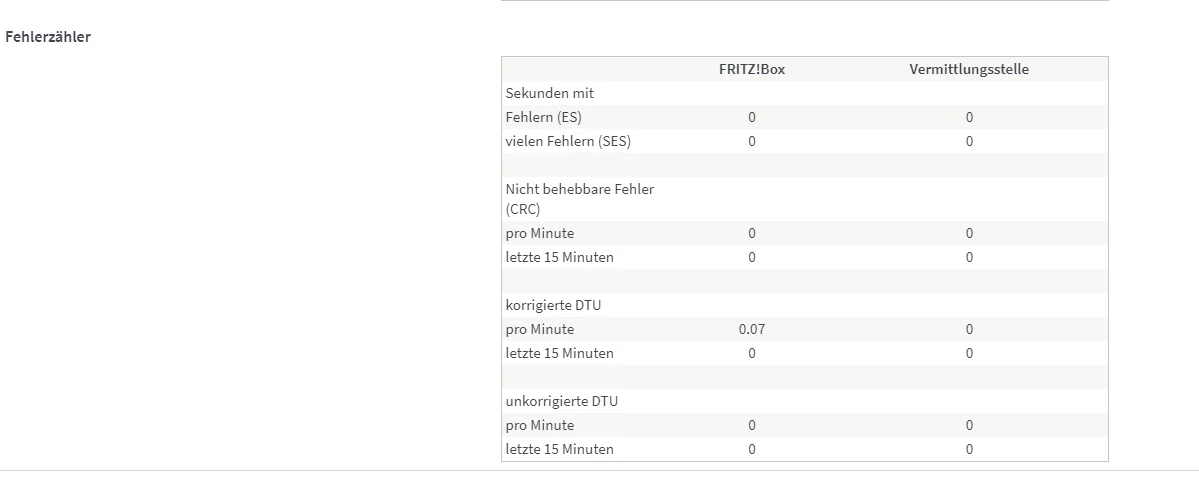Select Vermittlungsstelle value for Fehlern (ES)

point(968,117)
